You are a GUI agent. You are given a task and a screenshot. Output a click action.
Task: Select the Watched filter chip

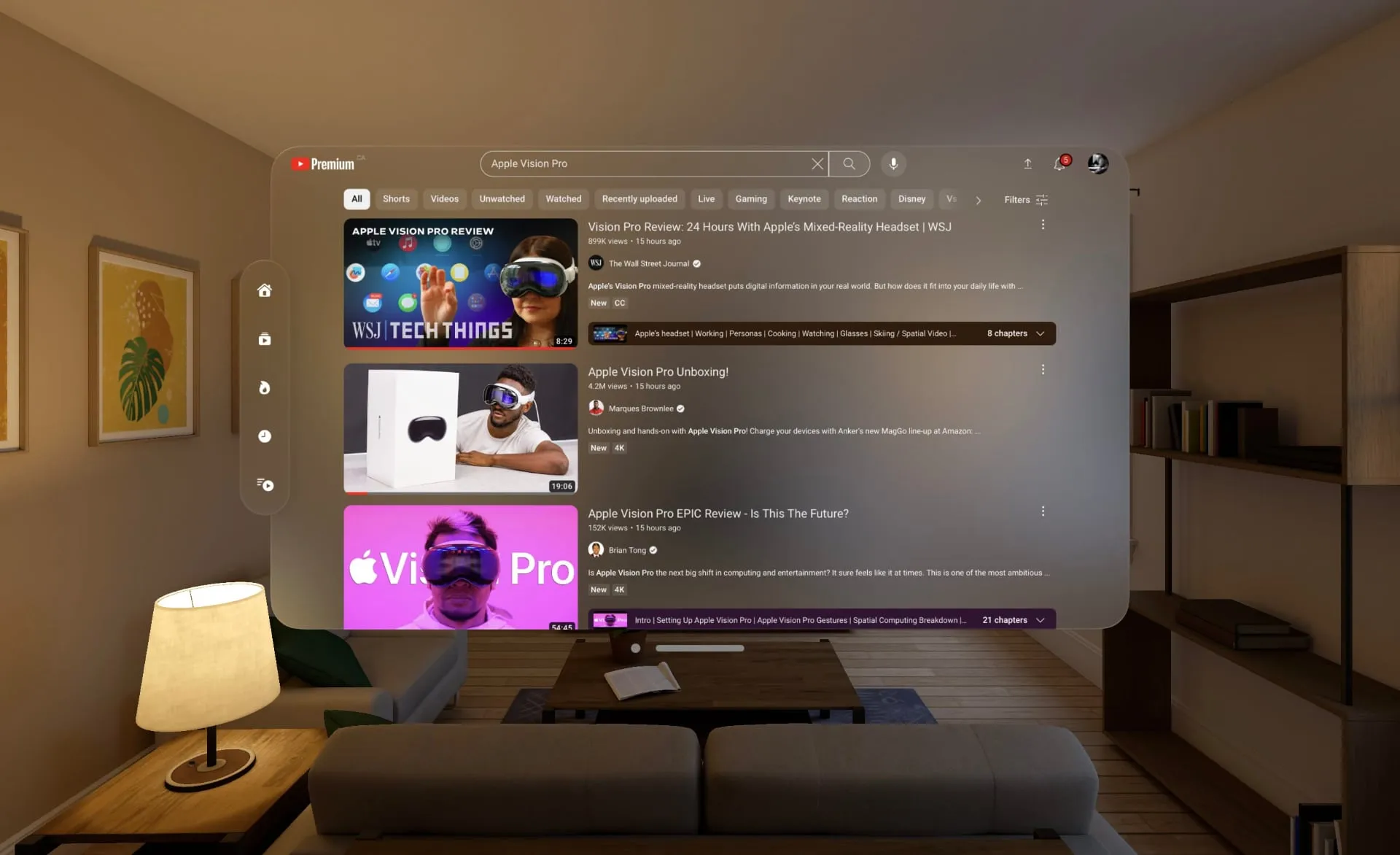click(563, 199)
